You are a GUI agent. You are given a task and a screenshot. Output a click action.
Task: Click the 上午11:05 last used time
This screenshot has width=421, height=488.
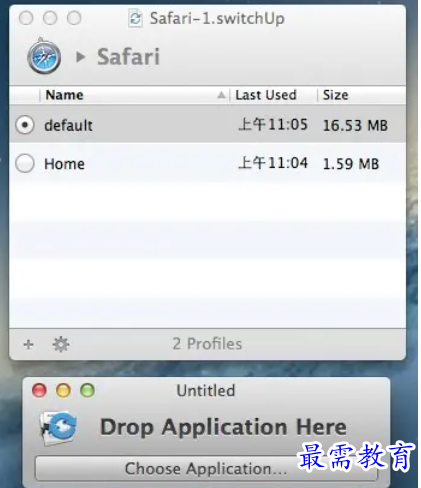(x=273, y=125)
